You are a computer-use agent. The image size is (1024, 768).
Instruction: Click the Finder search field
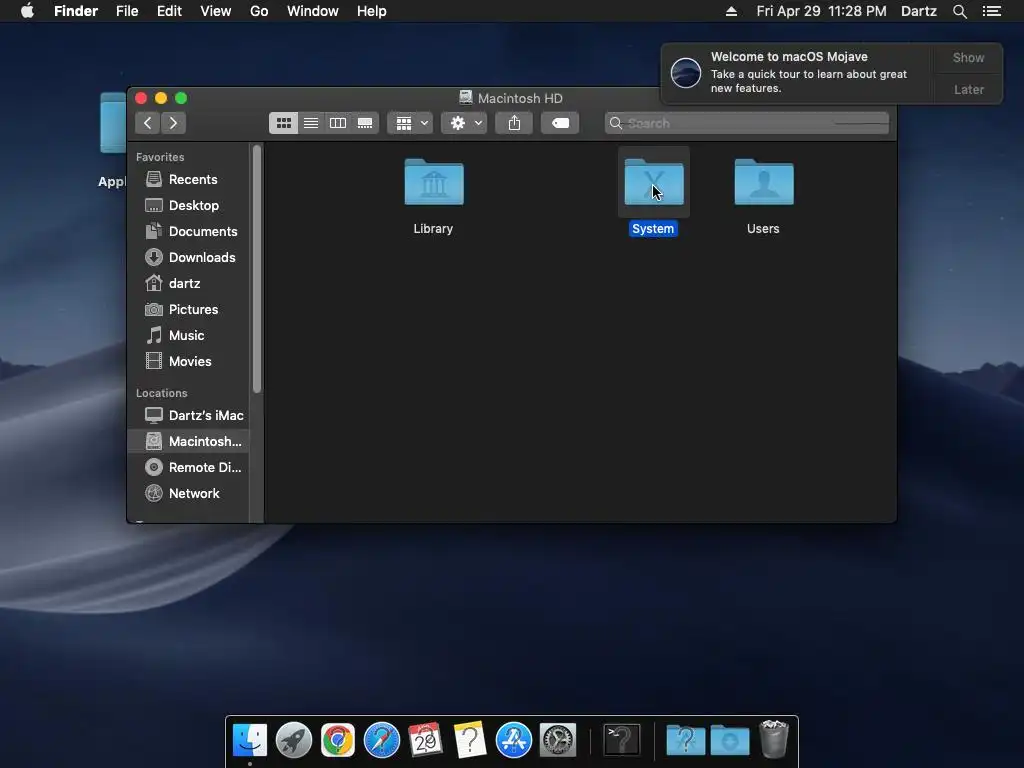[x=746, y=123]
